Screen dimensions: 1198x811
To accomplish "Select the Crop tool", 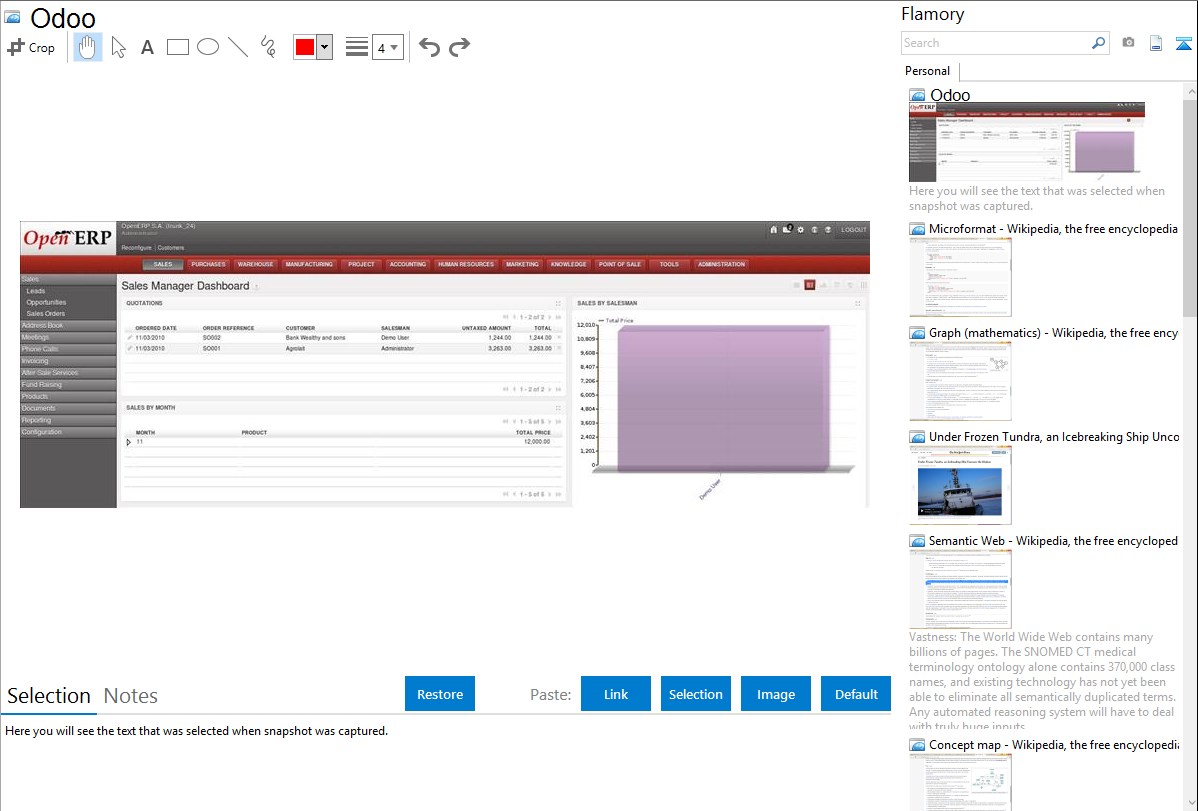I will coord(31,47).
